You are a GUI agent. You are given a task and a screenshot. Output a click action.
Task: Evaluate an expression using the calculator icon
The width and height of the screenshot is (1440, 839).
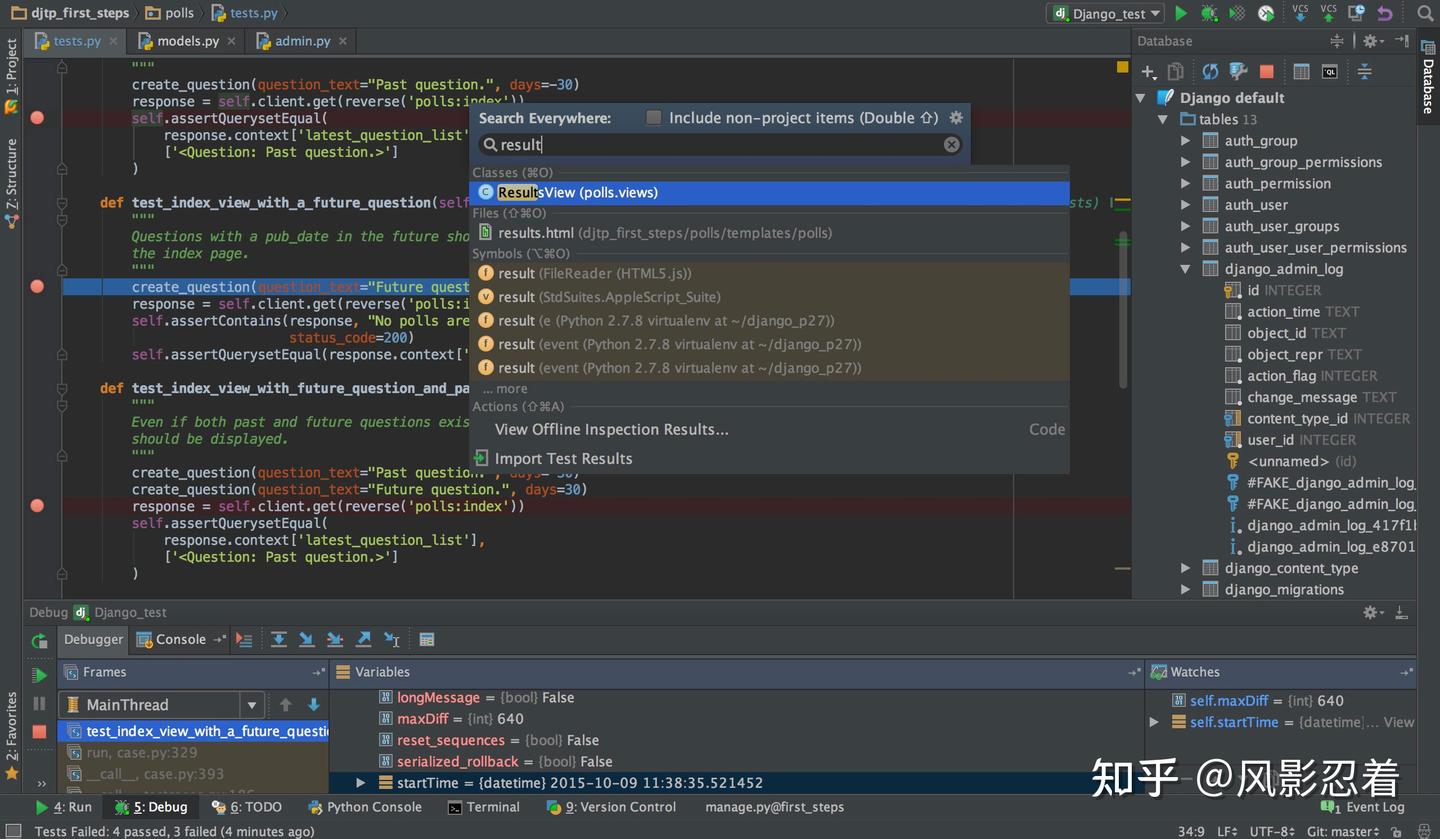(x=426, y=639)
